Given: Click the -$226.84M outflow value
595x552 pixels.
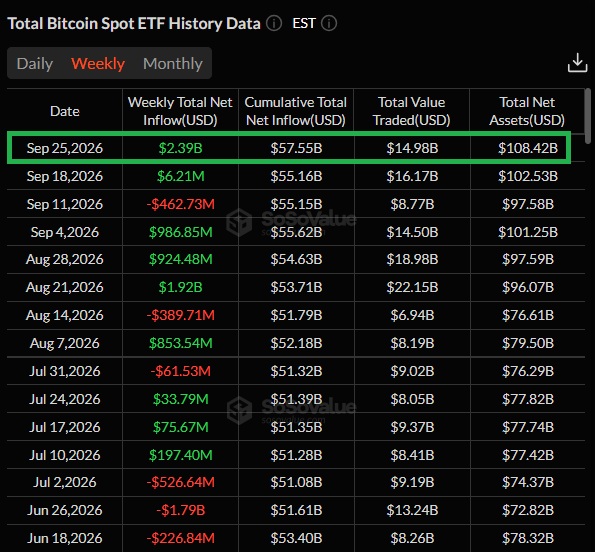Looking at the screenshot, I should click(180, 538).
